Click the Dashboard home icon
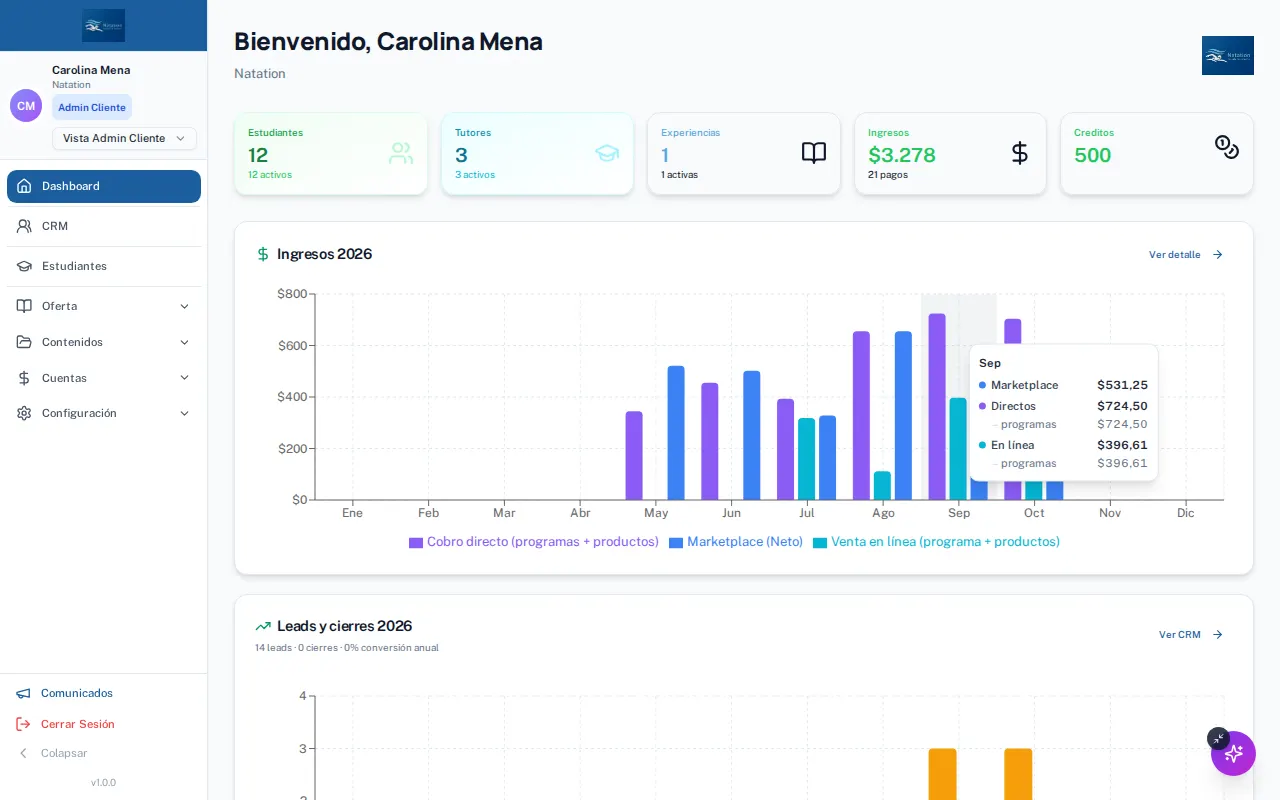This screenshot has height=800, width=1280. click(x=24, y=186)
